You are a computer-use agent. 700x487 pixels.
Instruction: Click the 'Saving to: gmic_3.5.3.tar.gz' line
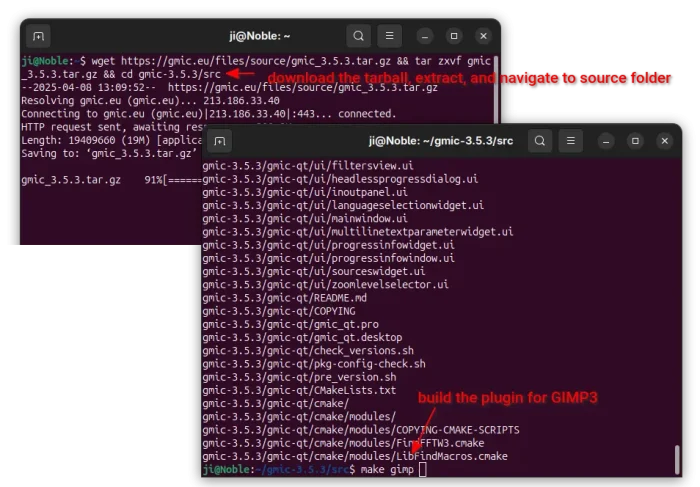tap(109, 154)
